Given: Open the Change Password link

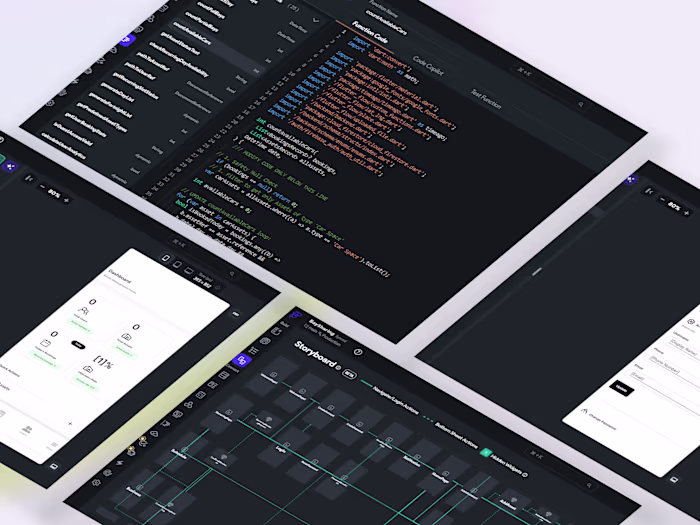Looking at the screenshot, I should tap(603, 421).
